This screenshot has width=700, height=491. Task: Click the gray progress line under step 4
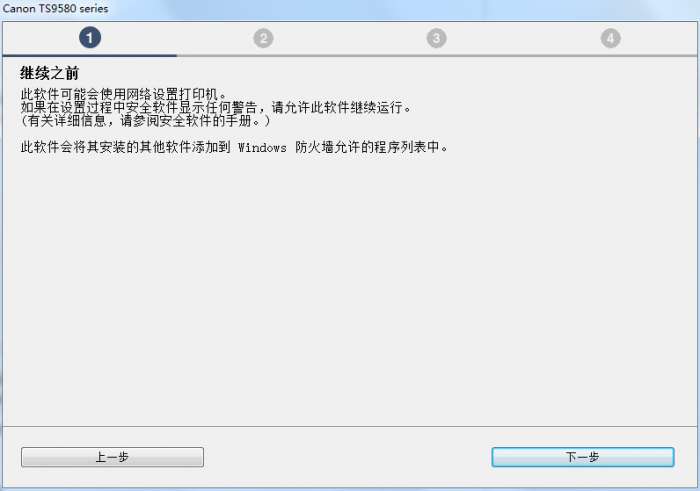pyautogui.click(x=610, y=55)
